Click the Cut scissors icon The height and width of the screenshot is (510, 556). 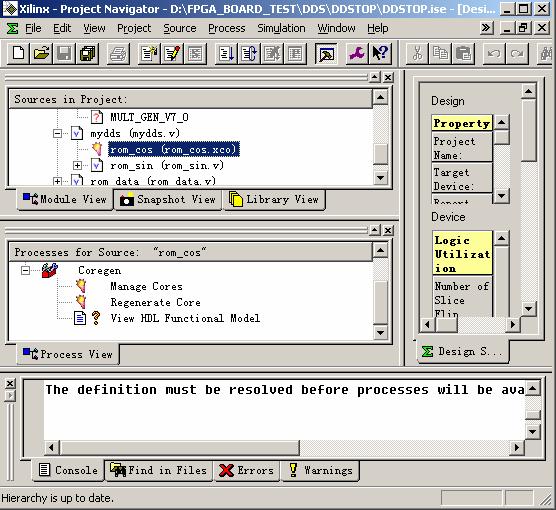pyautogui.click(x=418, y=54)
